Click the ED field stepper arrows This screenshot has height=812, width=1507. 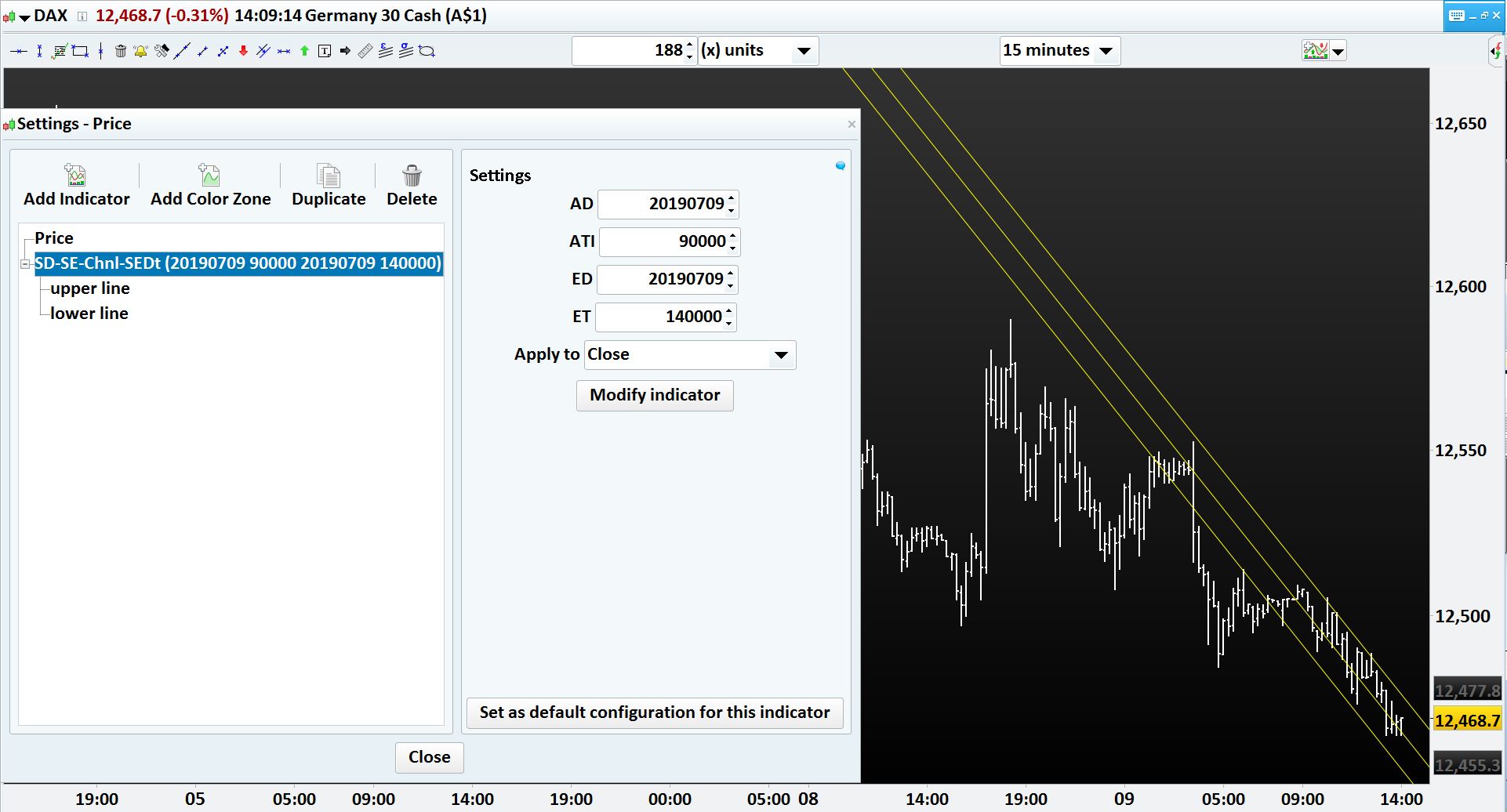(731, 280)
